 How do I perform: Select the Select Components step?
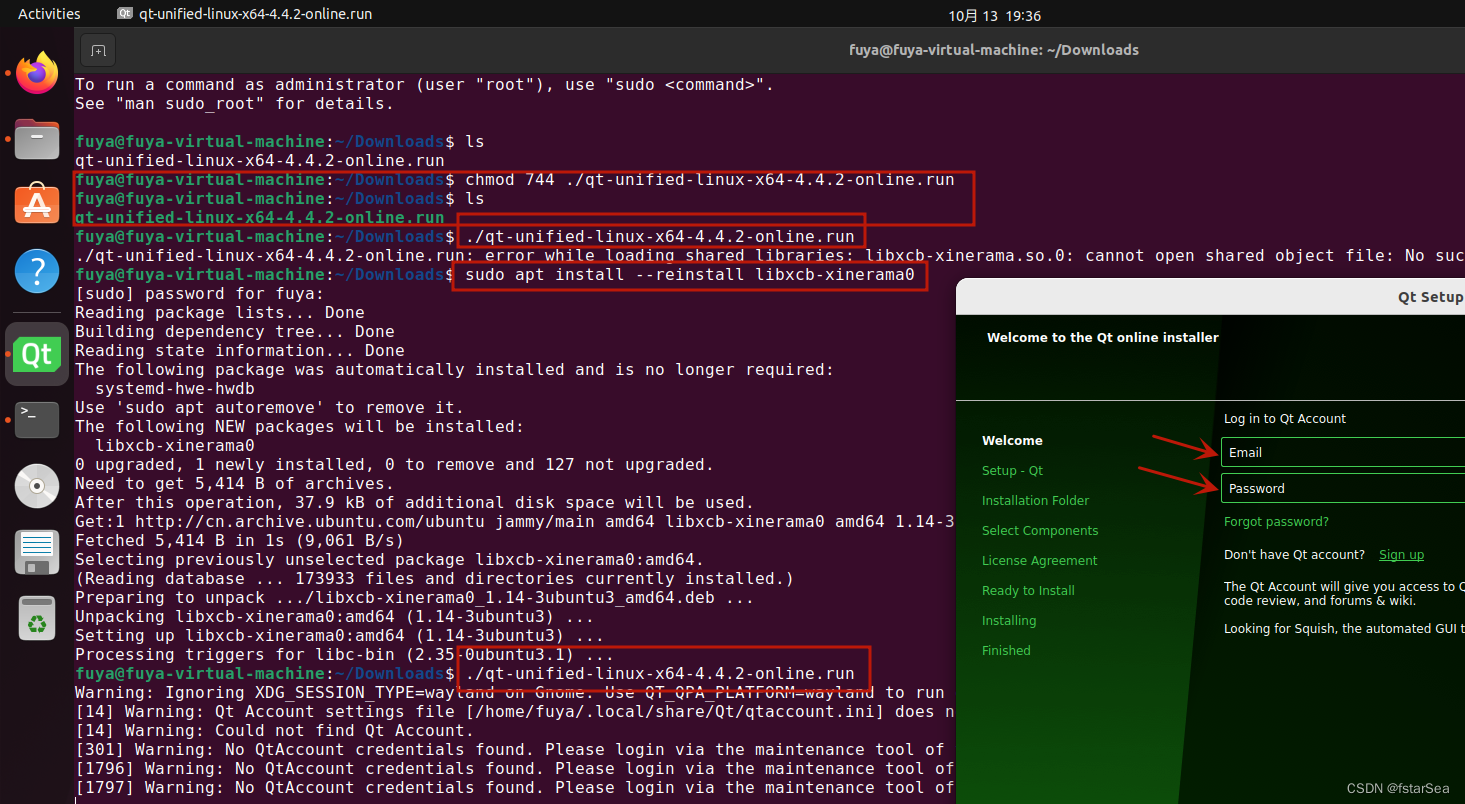click(1040, 531)
